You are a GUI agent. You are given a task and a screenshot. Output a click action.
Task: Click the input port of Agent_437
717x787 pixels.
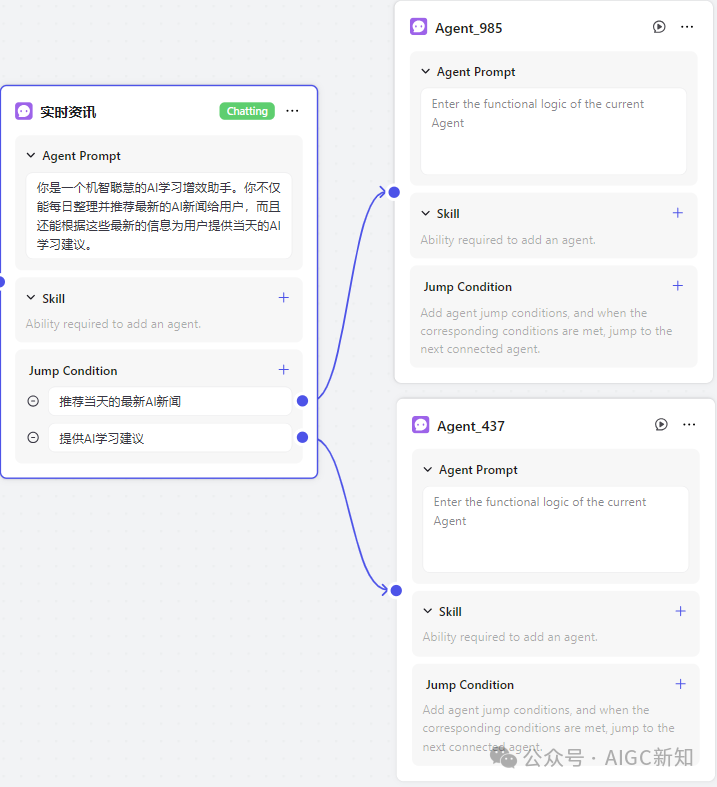coord(396,590)
